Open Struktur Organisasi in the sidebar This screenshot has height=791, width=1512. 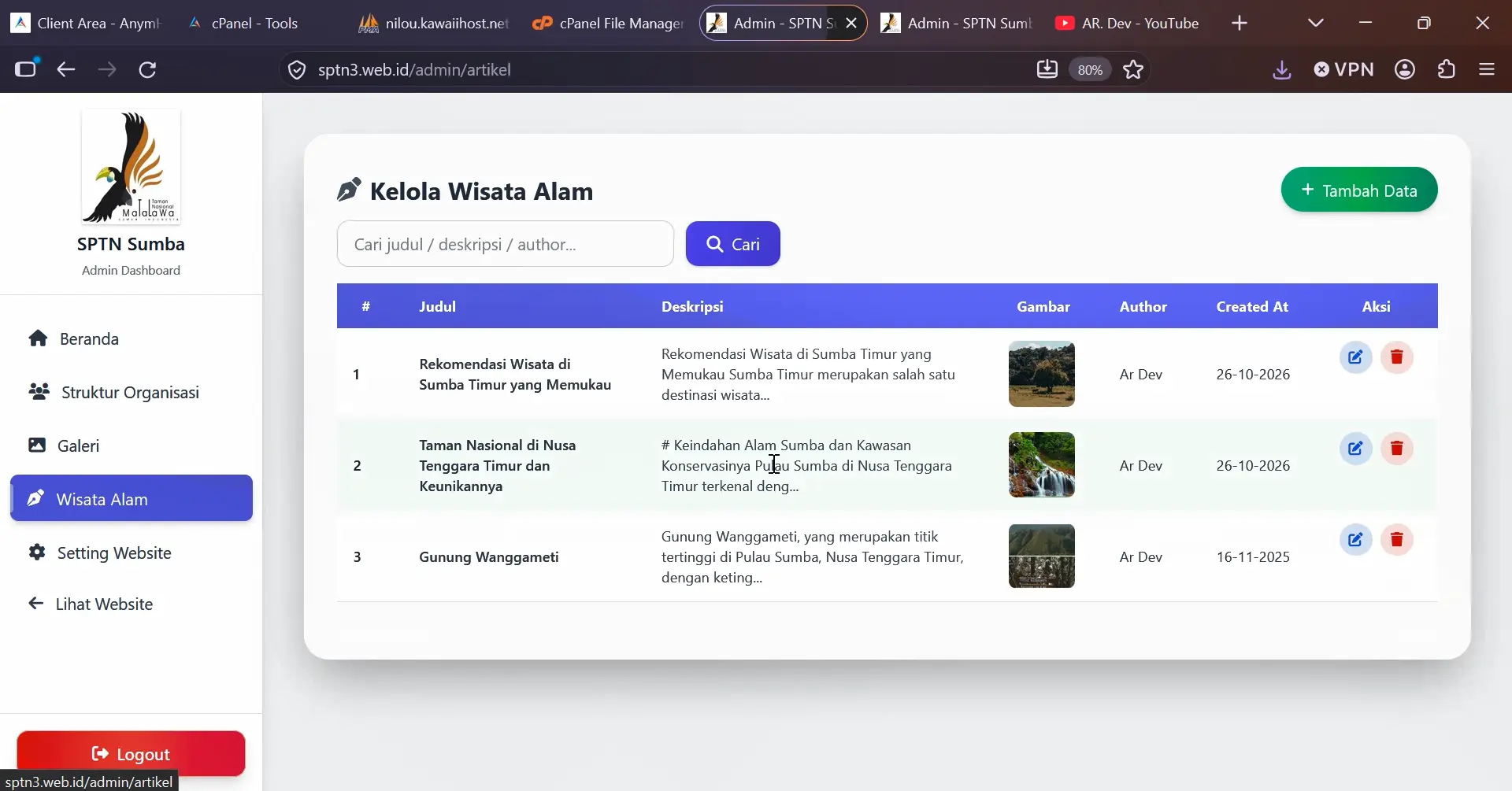coord(132,392)
